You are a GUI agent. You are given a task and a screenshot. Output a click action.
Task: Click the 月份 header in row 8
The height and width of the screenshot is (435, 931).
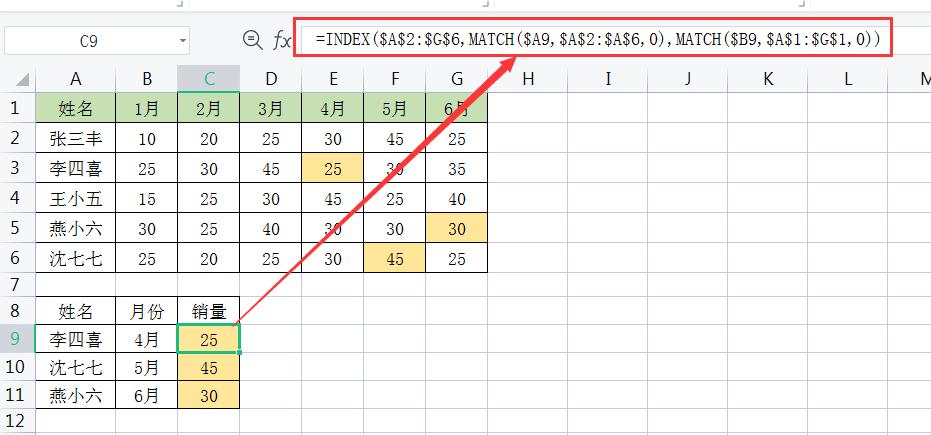point(147,310)
